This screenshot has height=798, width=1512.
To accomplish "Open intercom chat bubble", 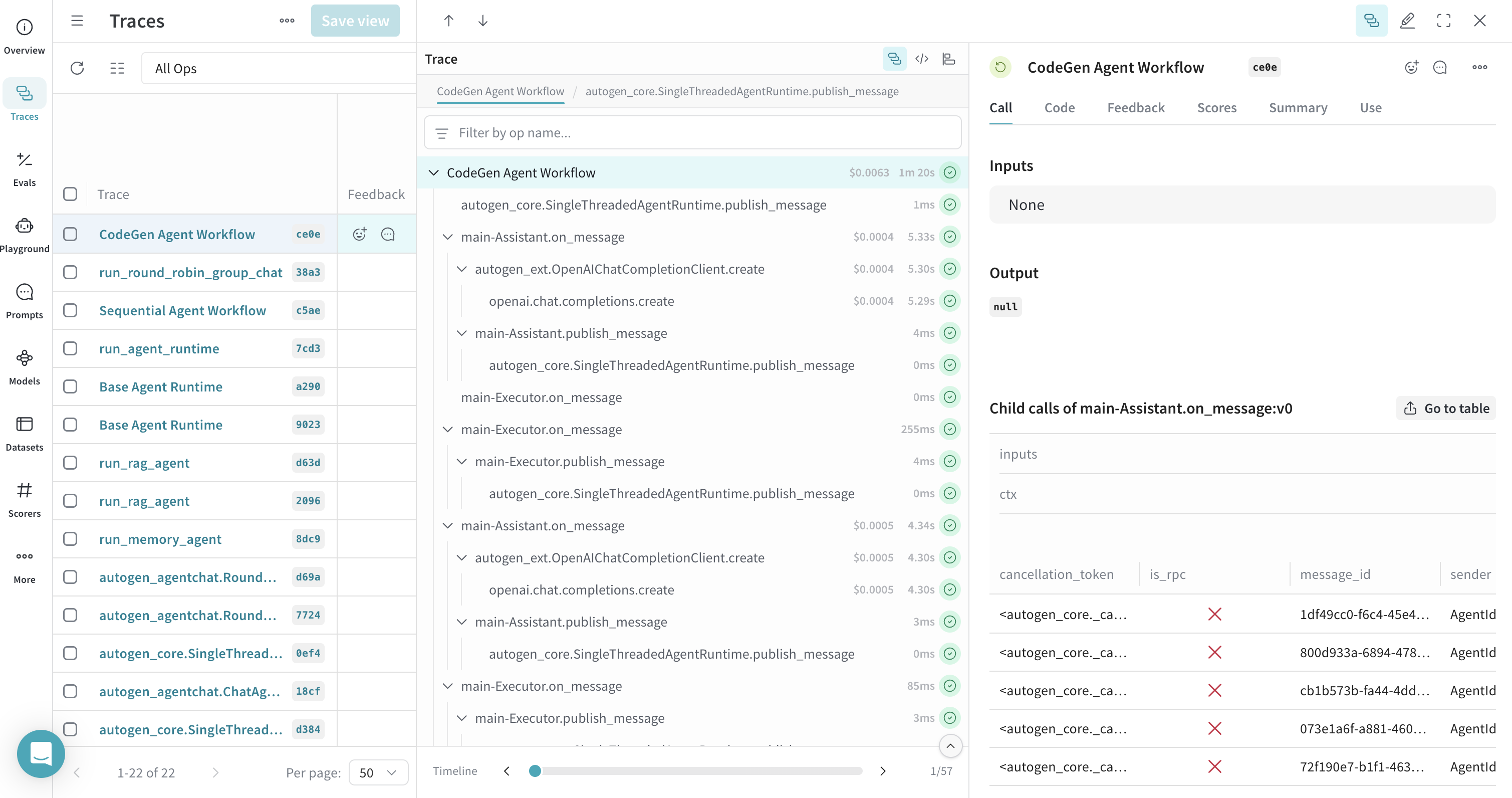I will coord(41,753).
